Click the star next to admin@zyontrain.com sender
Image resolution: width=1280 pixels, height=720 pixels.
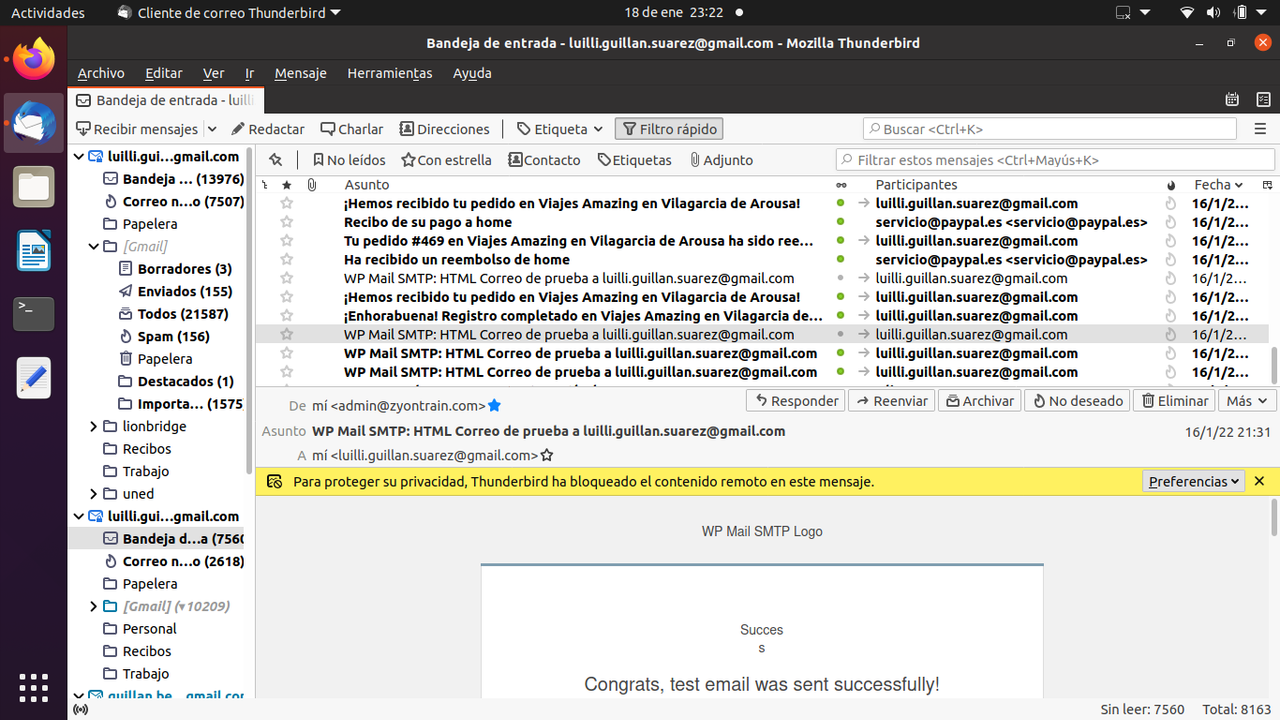[494, 406]
